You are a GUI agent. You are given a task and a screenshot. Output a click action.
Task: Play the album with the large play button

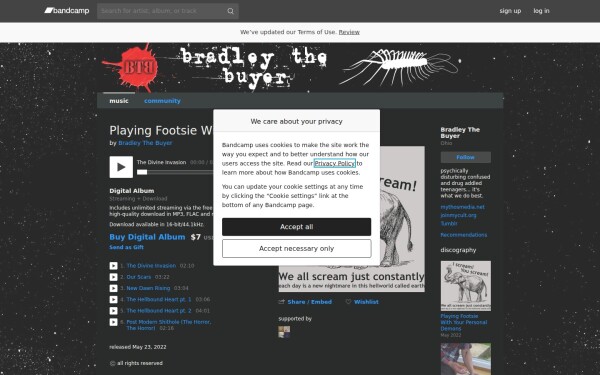(121, 167)
